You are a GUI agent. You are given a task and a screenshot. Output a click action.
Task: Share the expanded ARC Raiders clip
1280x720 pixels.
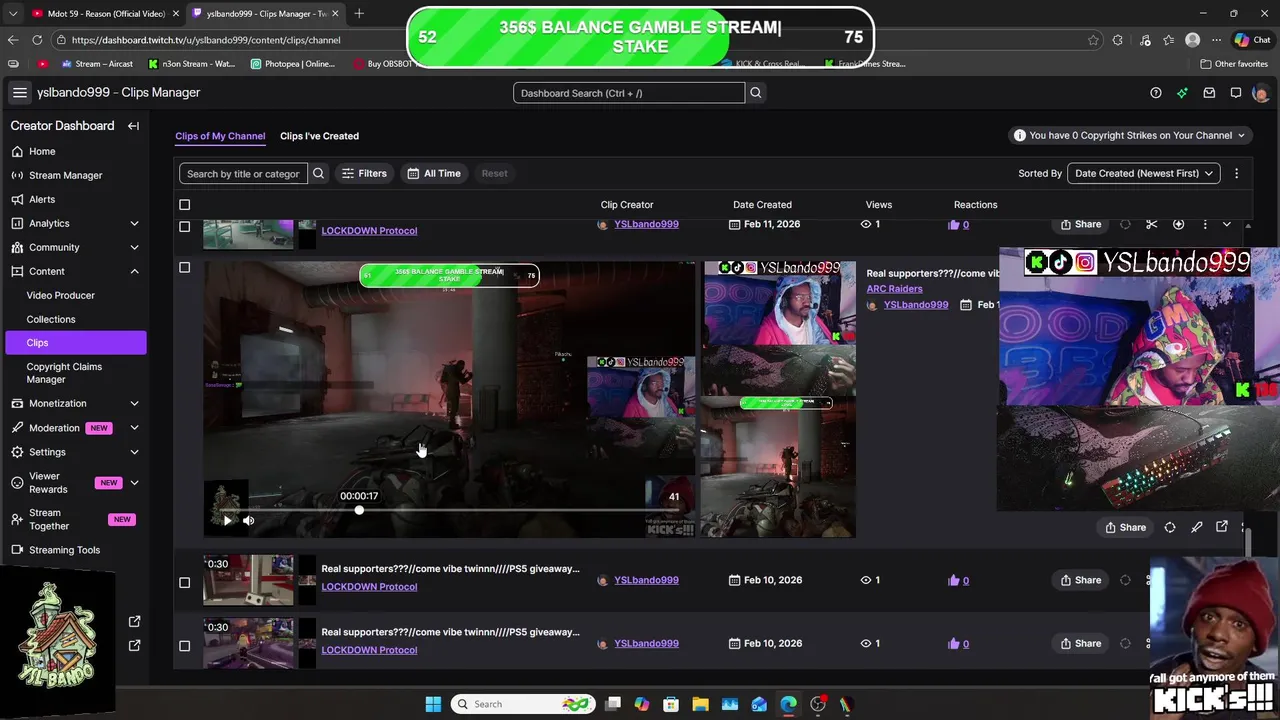coord(1126,527)
